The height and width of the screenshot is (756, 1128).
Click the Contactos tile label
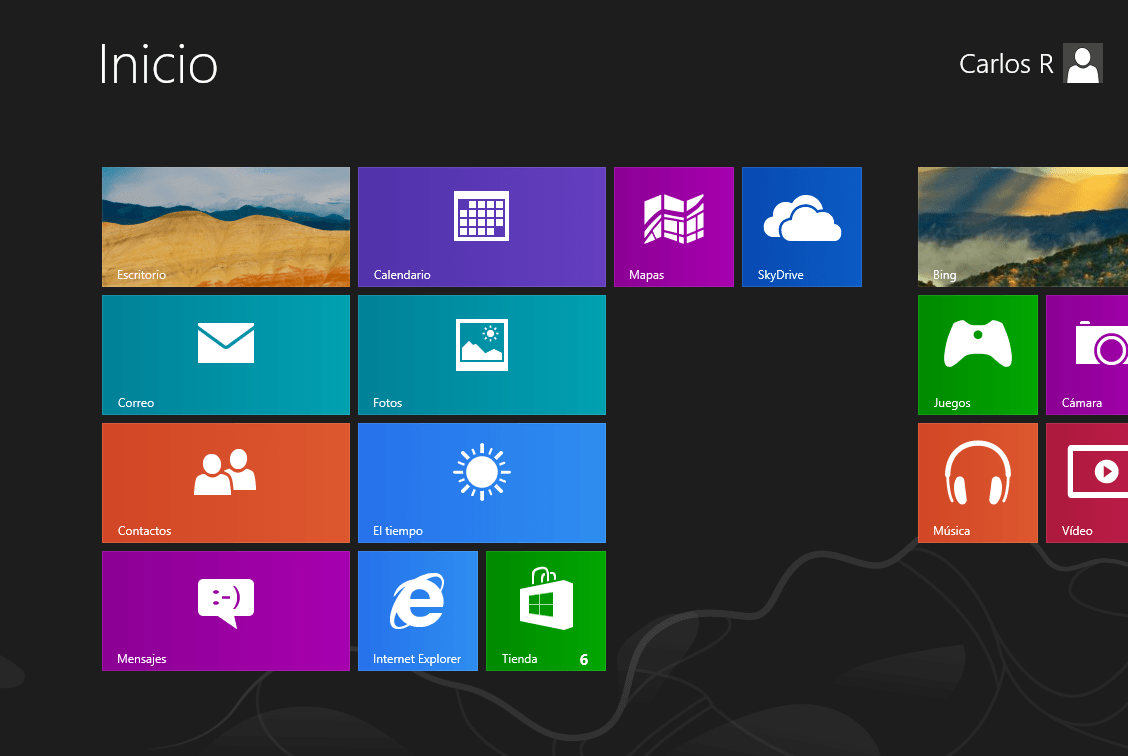point(145,531)
